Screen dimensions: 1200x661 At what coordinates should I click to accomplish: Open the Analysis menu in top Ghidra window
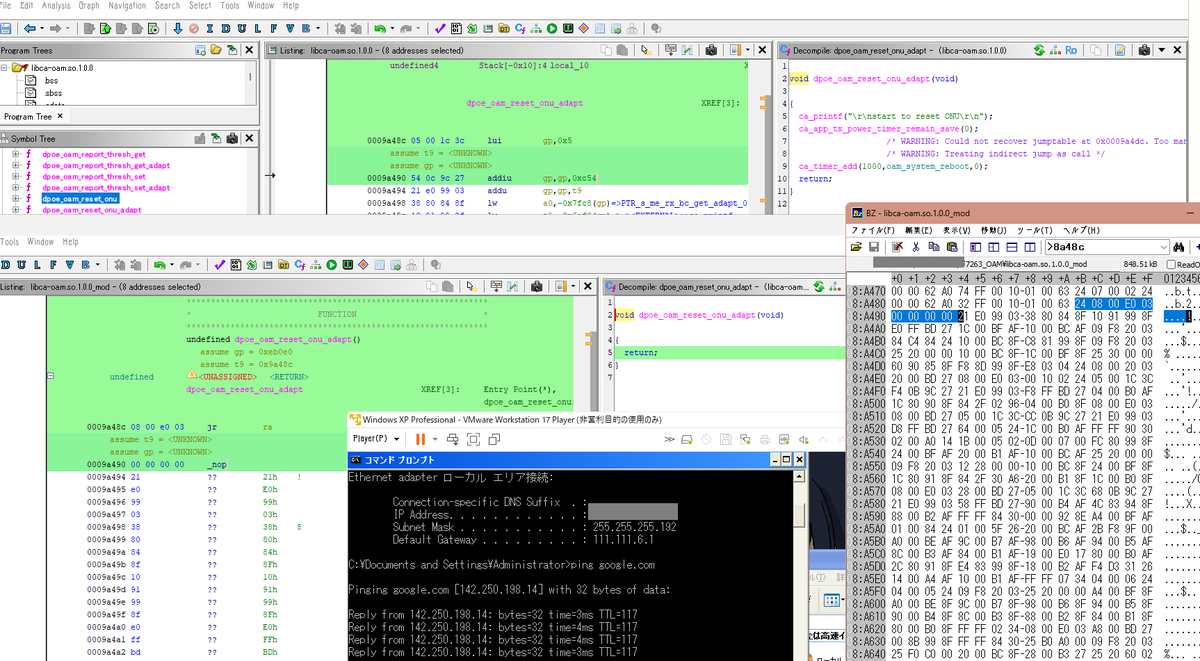56,6
